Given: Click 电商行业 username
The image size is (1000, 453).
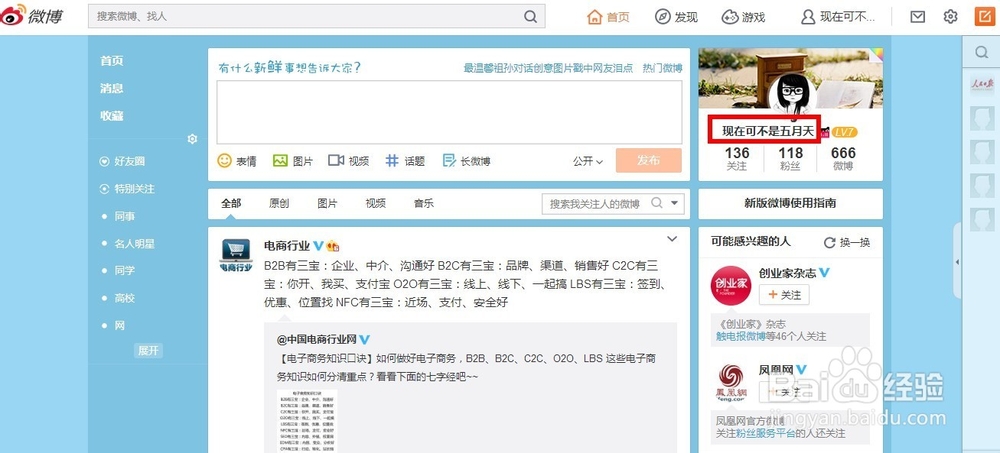Looking at the screenshot, I should [287, 246].
